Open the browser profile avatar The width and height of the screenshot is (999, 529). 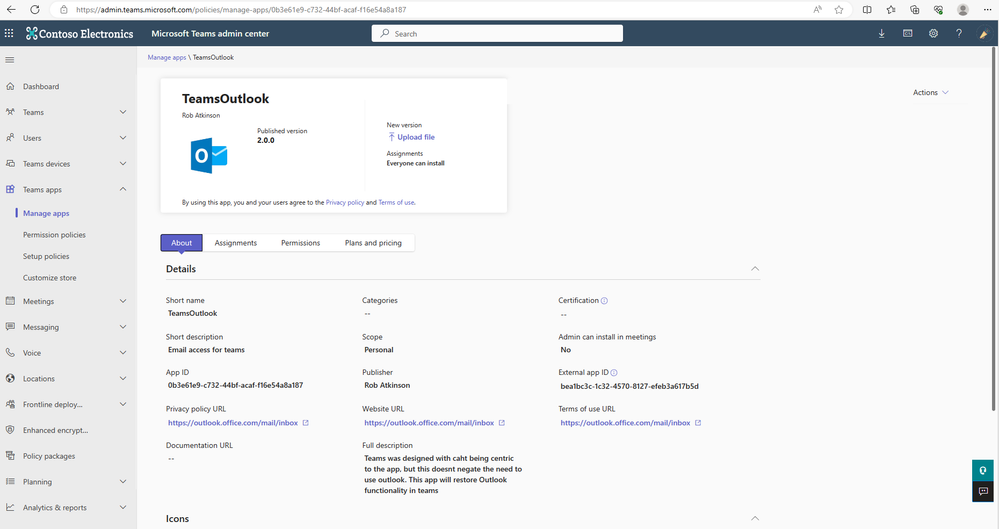pos(963,10)
